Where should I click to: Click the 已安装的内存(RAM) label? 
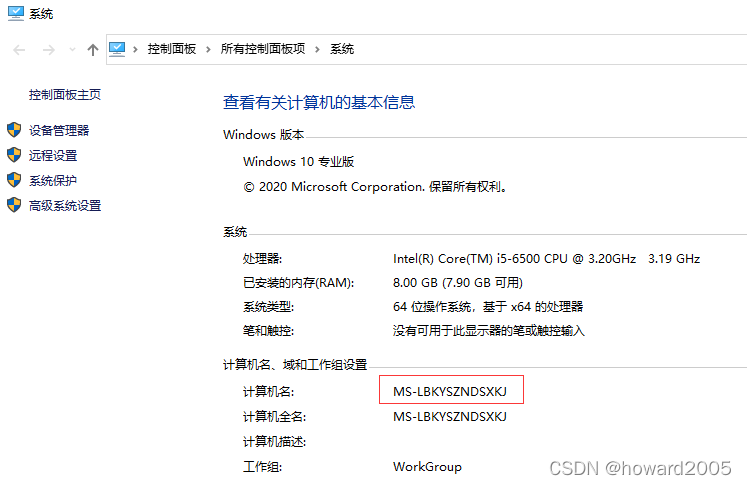click(x=299, y=283)
